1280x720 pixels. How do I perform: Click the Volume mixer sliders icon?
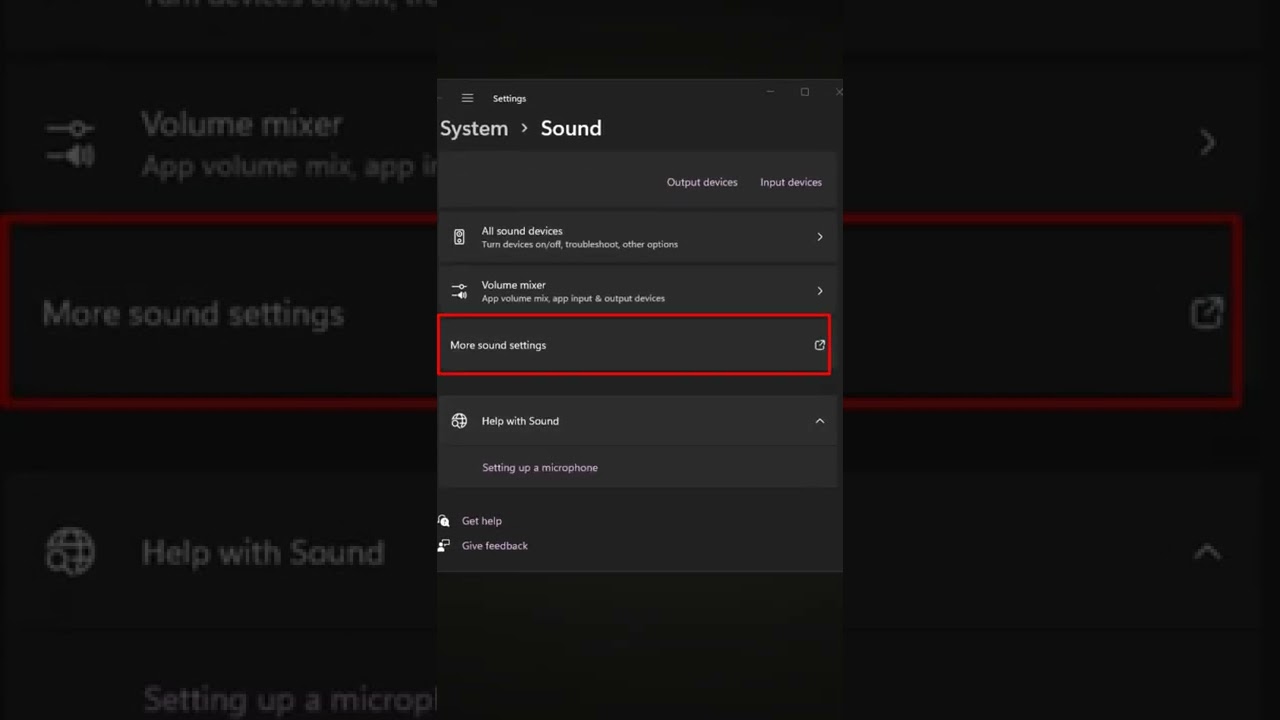point(459,291)
